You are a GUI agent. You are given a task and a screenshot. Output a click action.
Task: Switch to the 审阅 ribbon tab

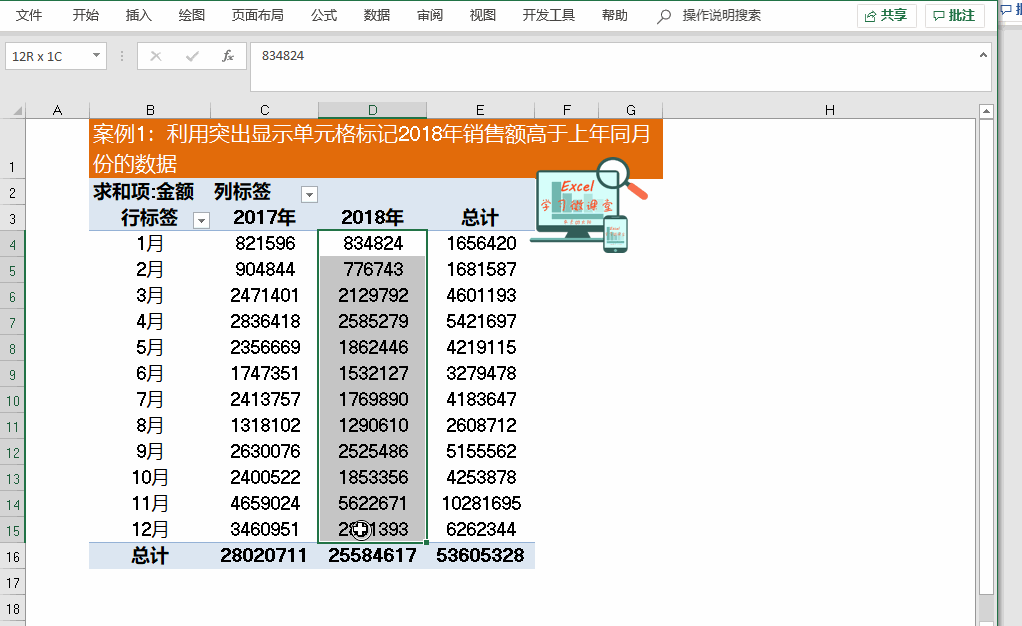click(430, 16)
